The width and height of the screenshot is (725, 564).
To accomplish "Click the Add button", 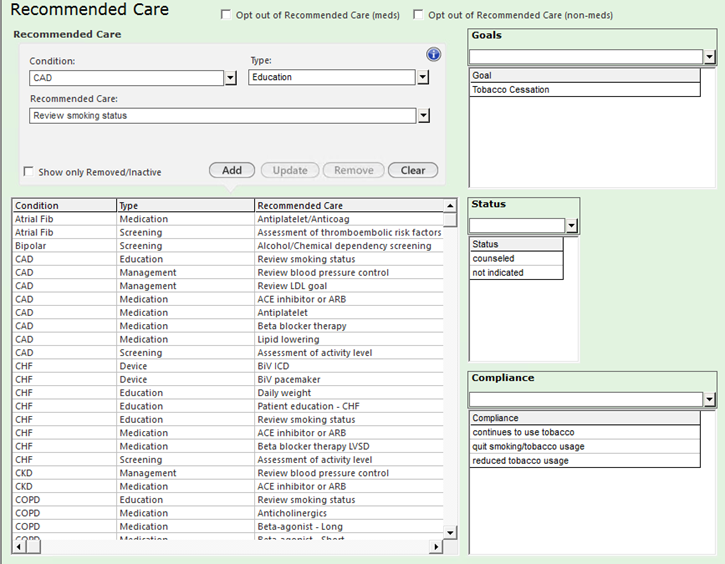I will (x=232, y=170).
